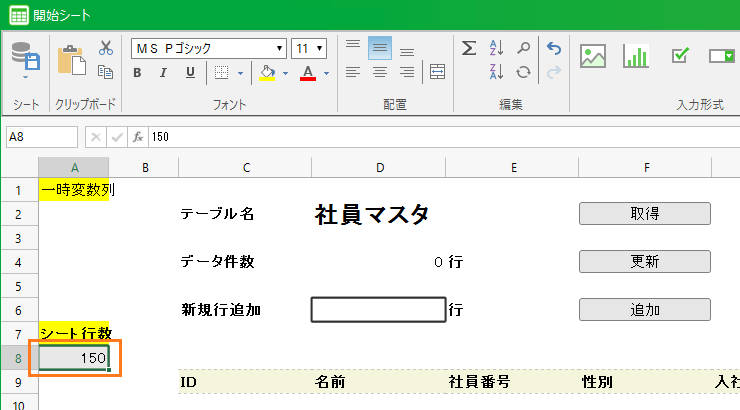740x410 pixels.
Task: Select middle vertical alignment
Action: (380, 48)
